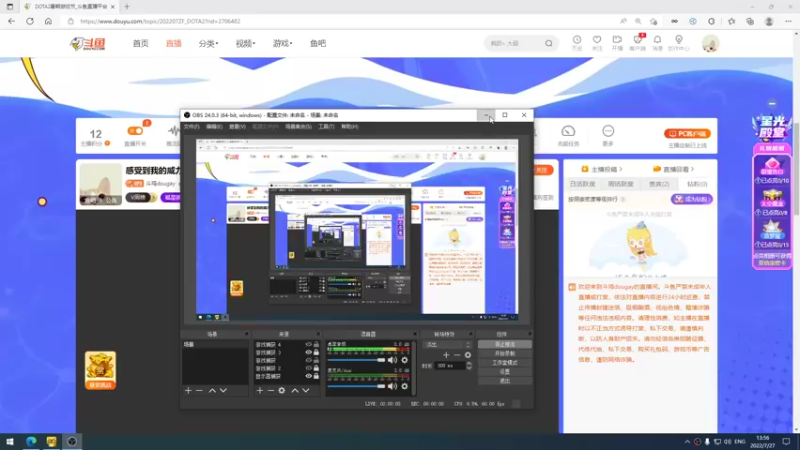The height and width of the screenshot is (450, 800).
Task: Toggle lock on 显示器捕获 source
Action: pos(316,376)
